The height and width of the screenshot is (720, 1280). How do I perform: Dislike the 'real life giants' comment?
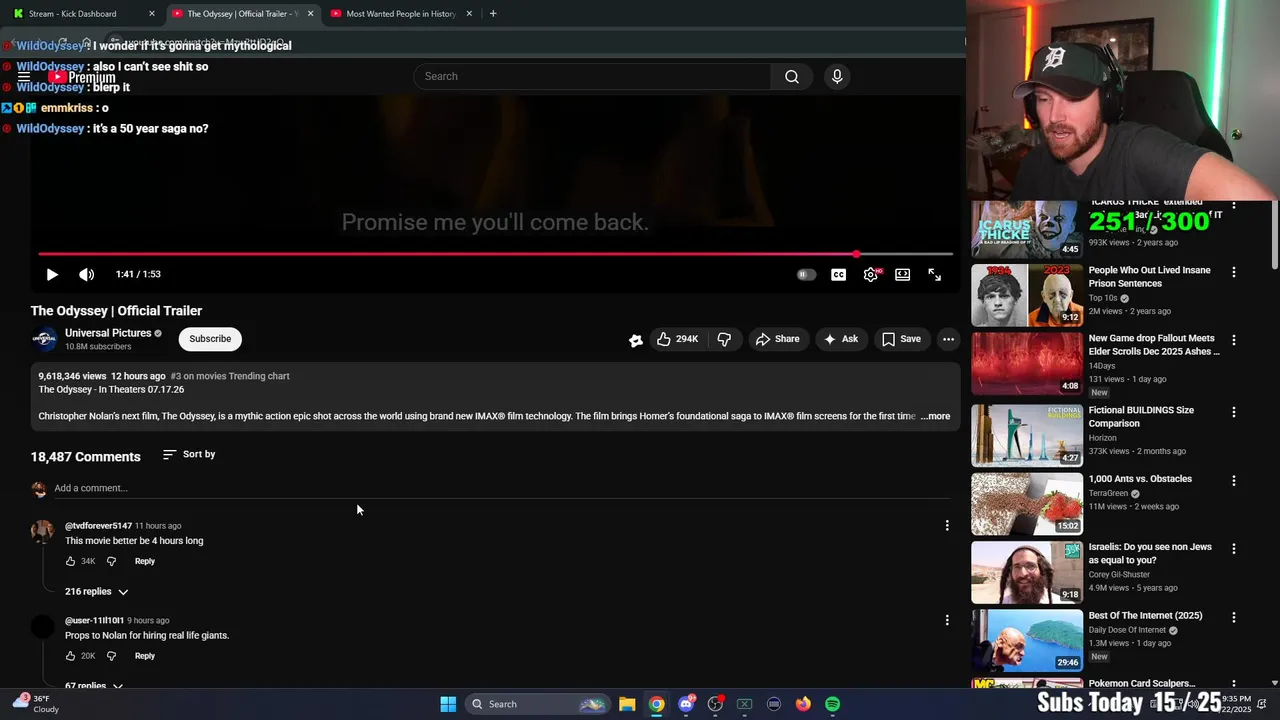click(x=111, y=656)
